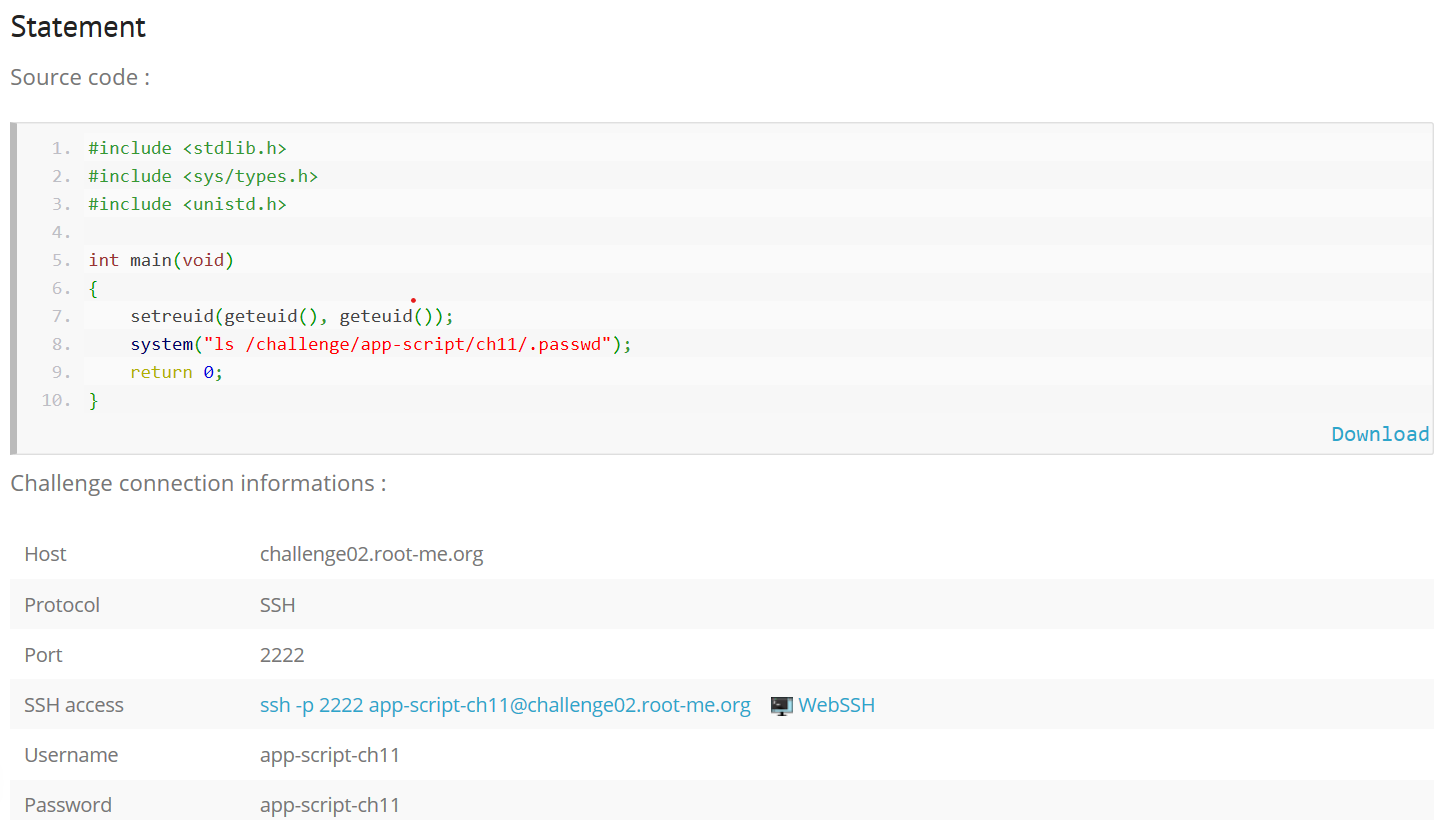Select the Statement heading

click(x=78, y=27)
